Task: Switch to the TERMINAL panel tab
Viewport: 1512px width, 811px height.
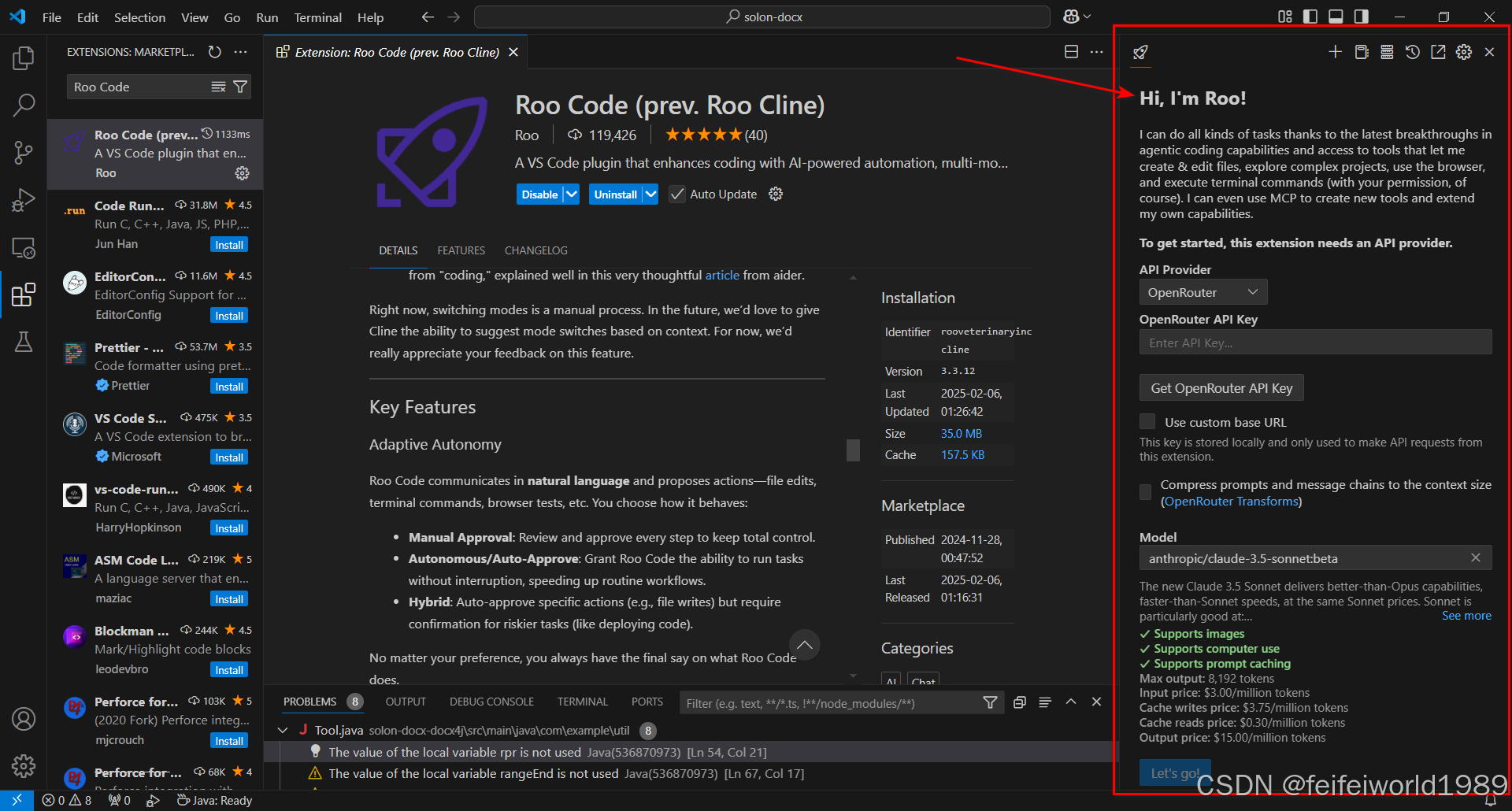Action: pyautogui.click(x=582, y=702)
